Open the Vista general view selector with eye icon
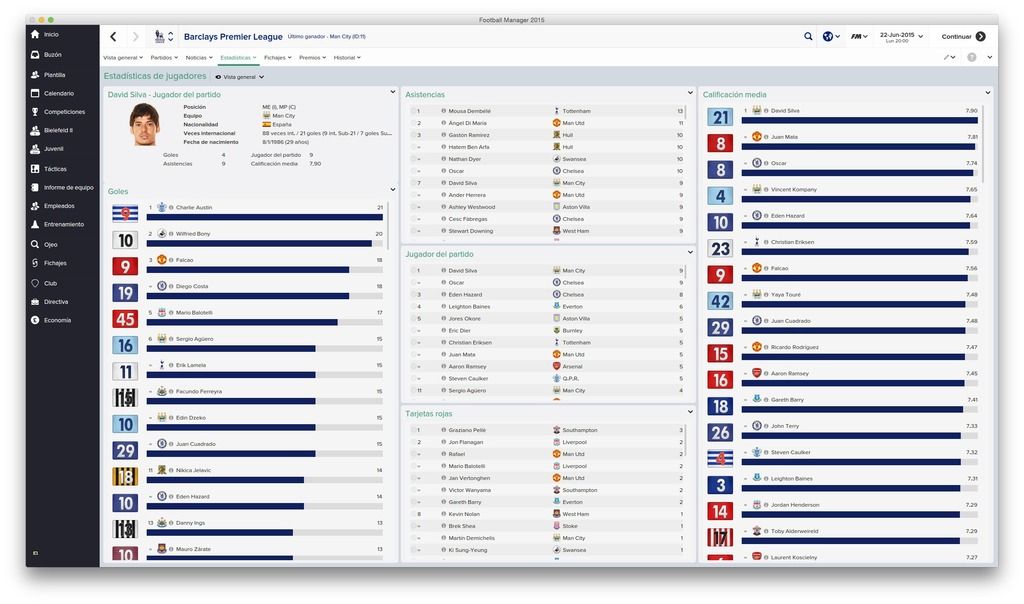The image size is (1024, 604). [x=240, y=77]
